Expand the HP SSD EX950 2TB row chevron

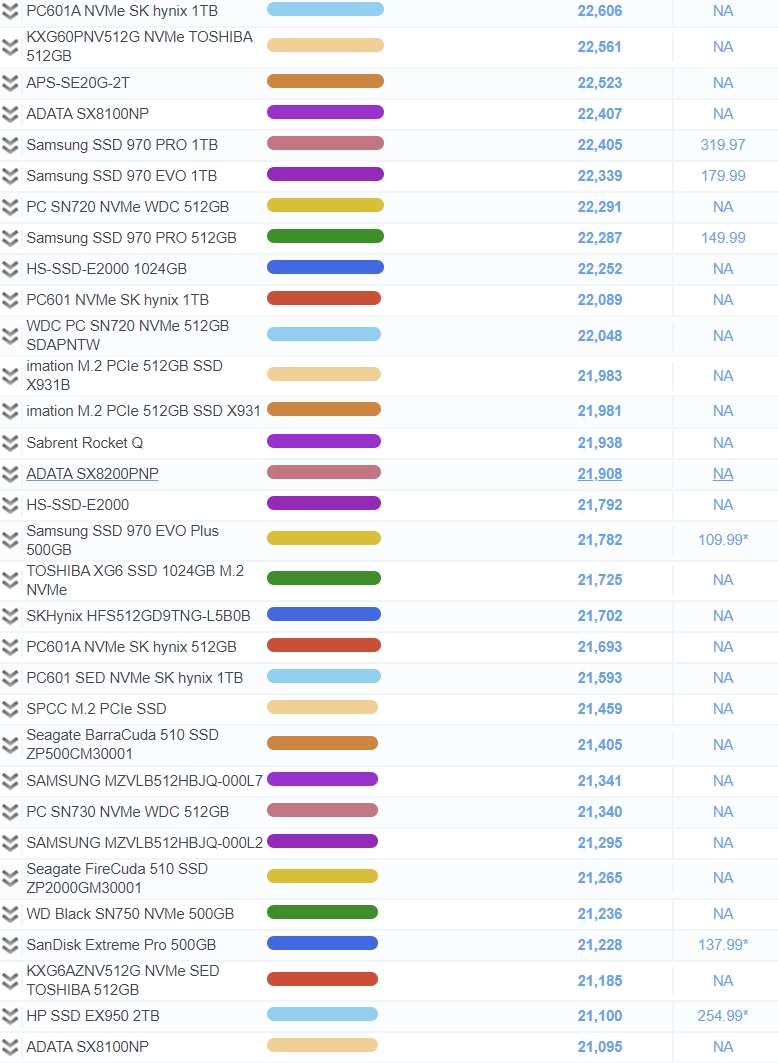coord(9,1016)
